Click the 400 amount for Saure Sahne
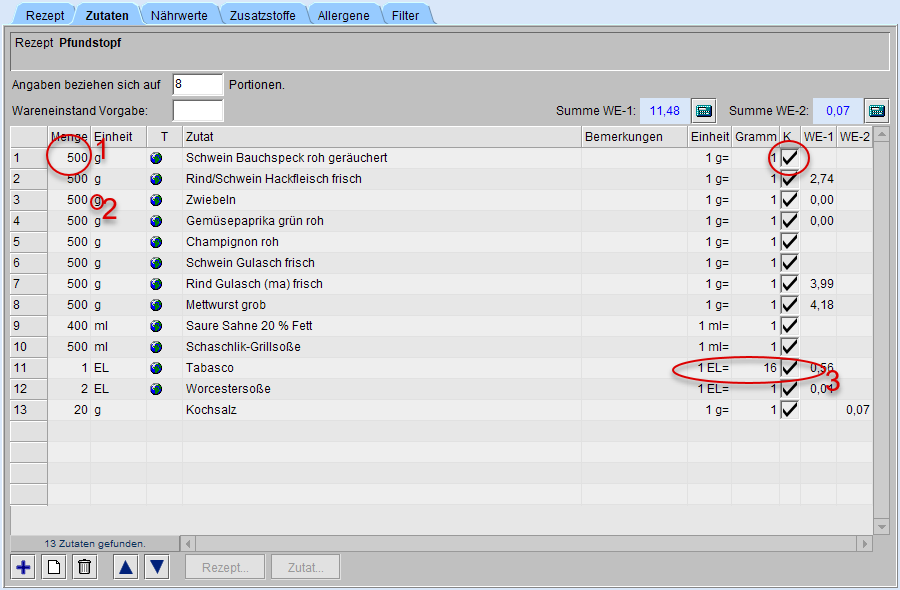The image size is (900, 590). (x=77, y=325)
